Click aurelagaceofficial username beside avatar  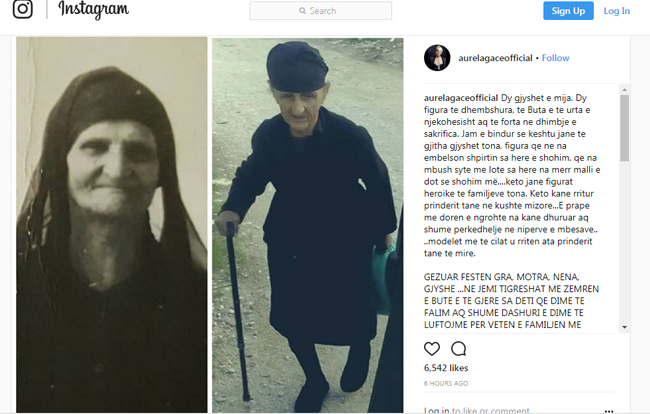click(x=495, y=58)
